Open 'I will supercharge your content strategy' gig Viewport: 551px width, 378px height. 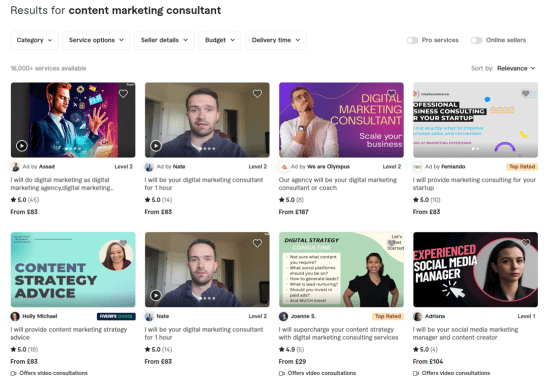pyautogui.click(x=338, y=333)
